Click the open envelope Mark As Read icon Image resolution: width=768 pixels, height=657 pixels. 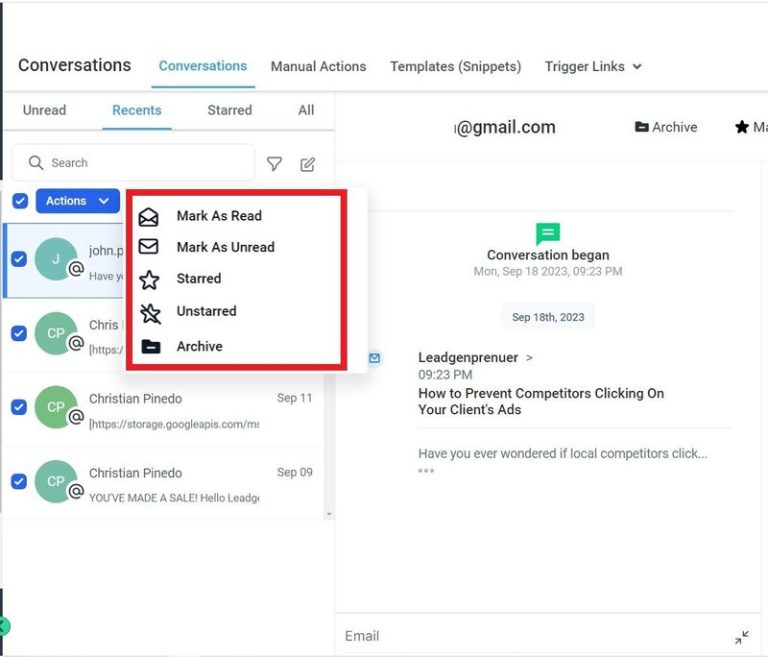pyautogui.click(x=149, y=216)
